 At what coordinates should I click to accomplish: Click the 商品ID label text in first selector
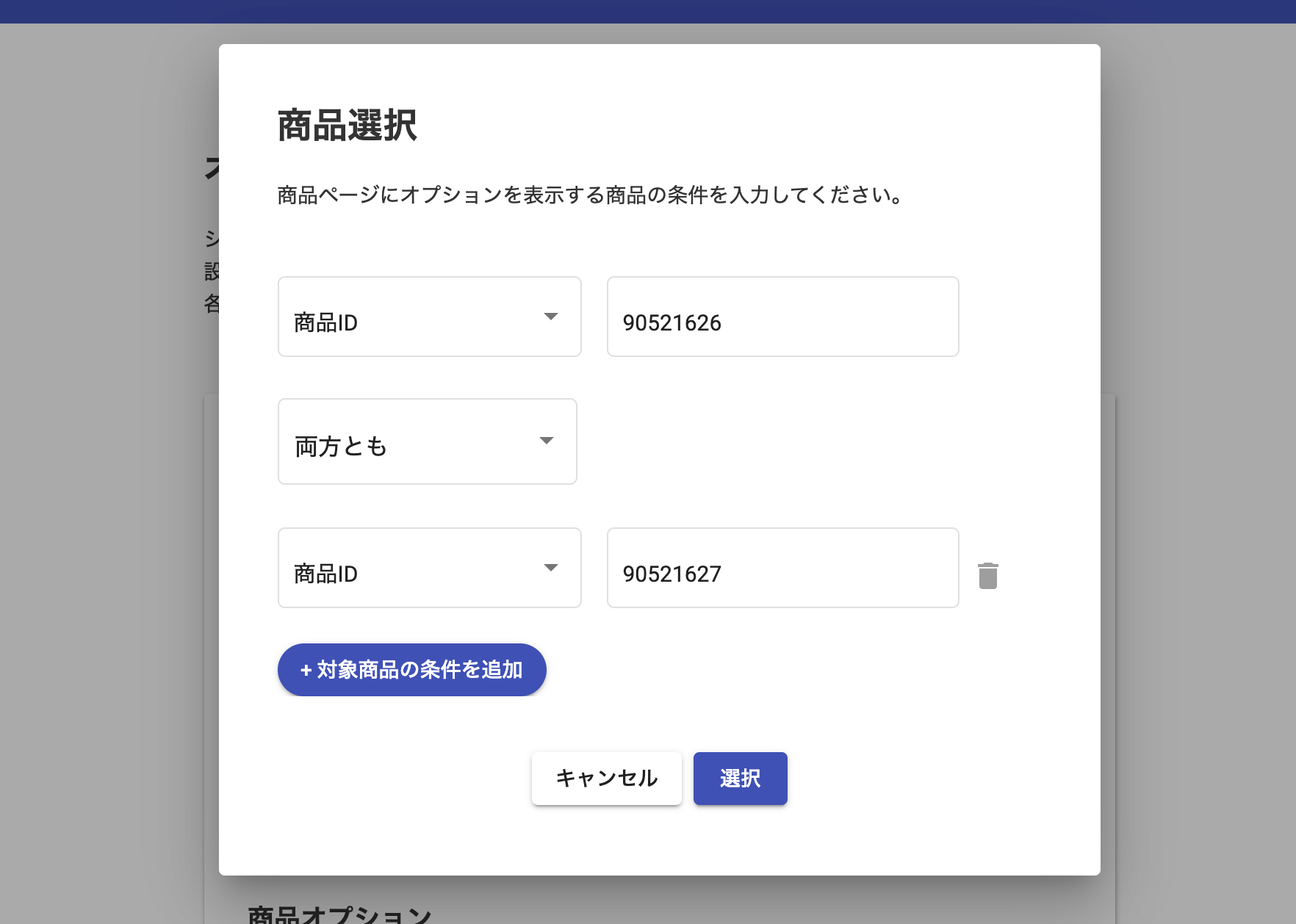(x=325, y=323)
